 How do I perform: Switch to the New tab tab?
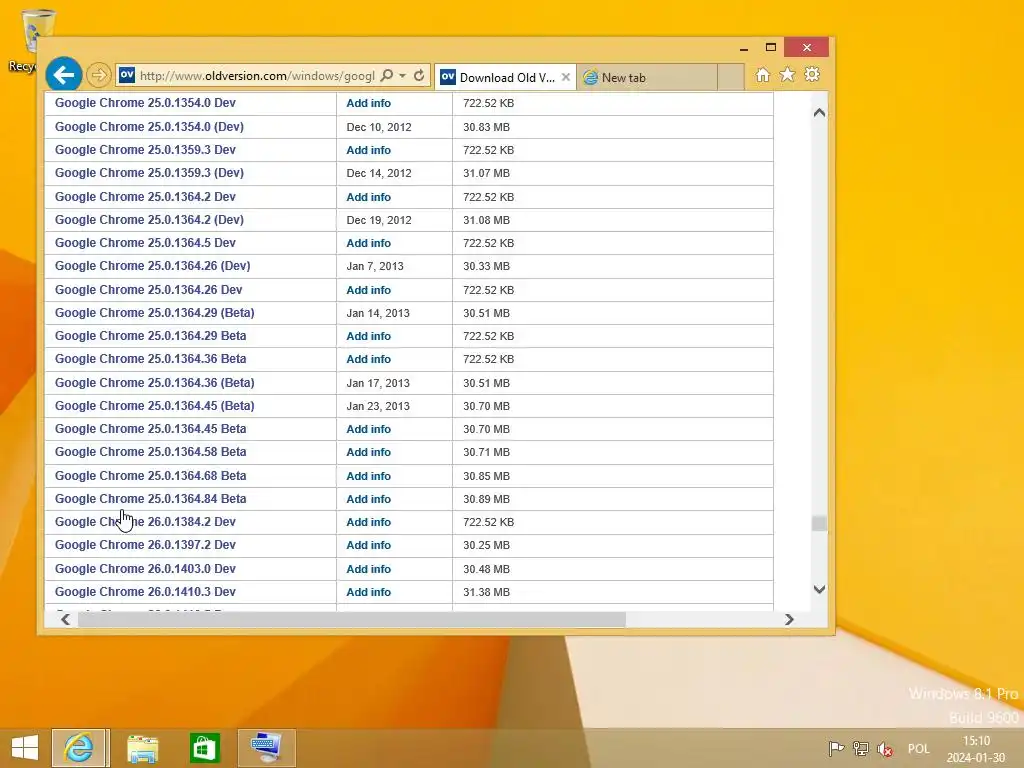[647, 77]
